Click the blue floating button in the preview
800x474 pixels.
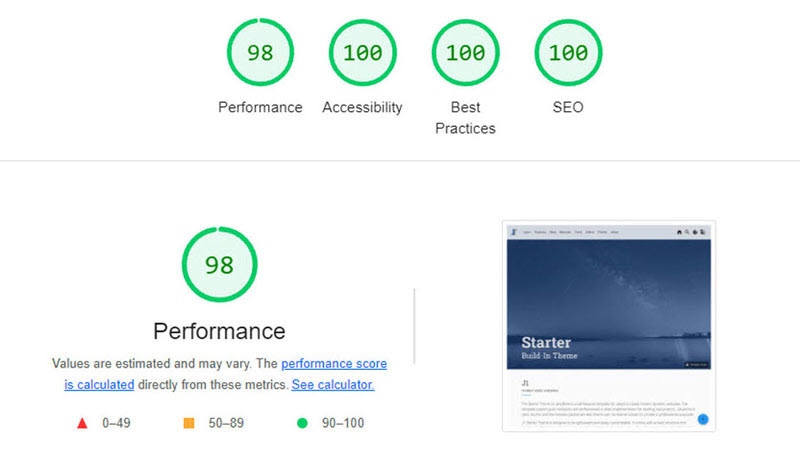coord(702,419)
